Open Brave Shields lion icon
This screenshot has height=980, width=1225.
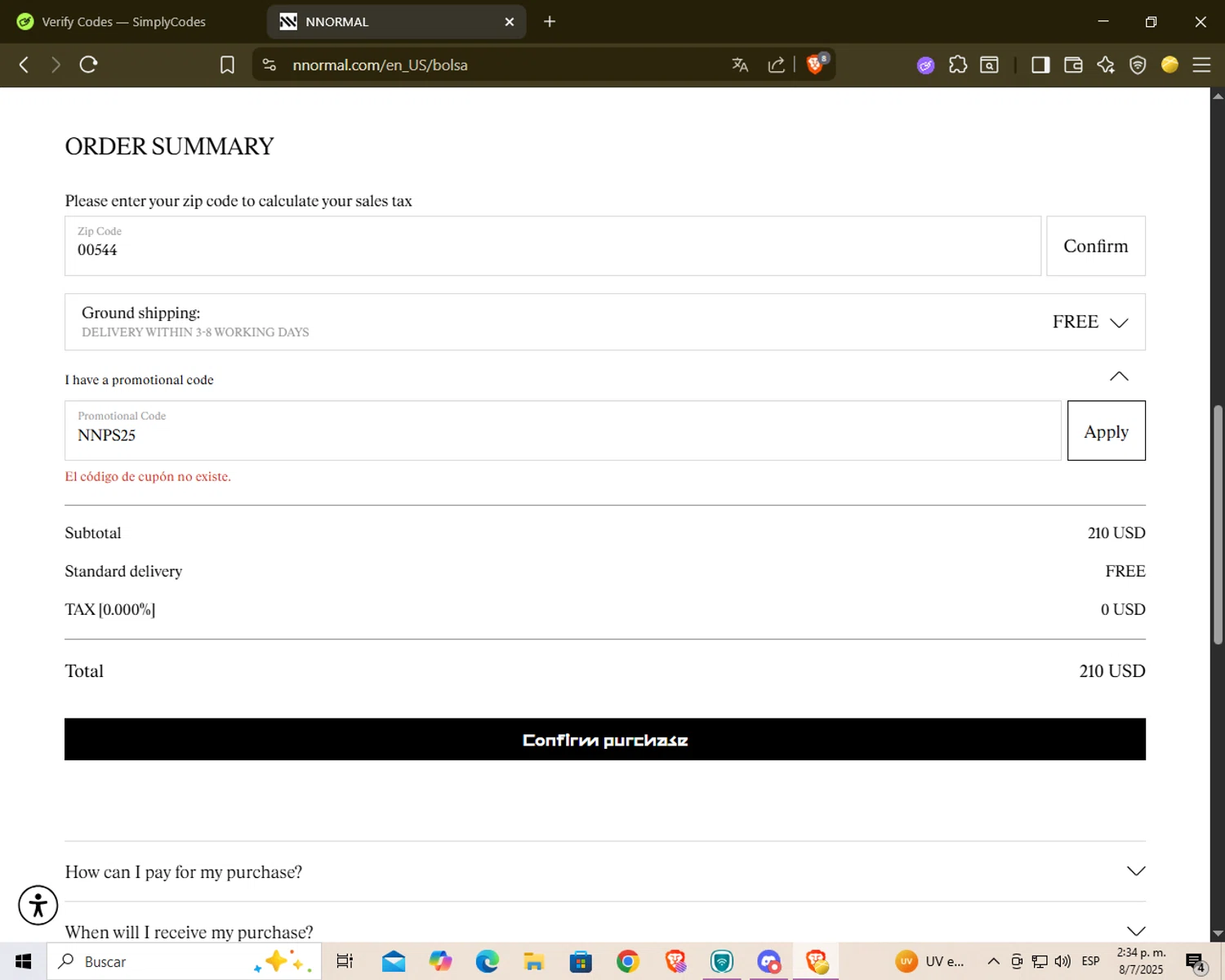click(x=816, y=64)
